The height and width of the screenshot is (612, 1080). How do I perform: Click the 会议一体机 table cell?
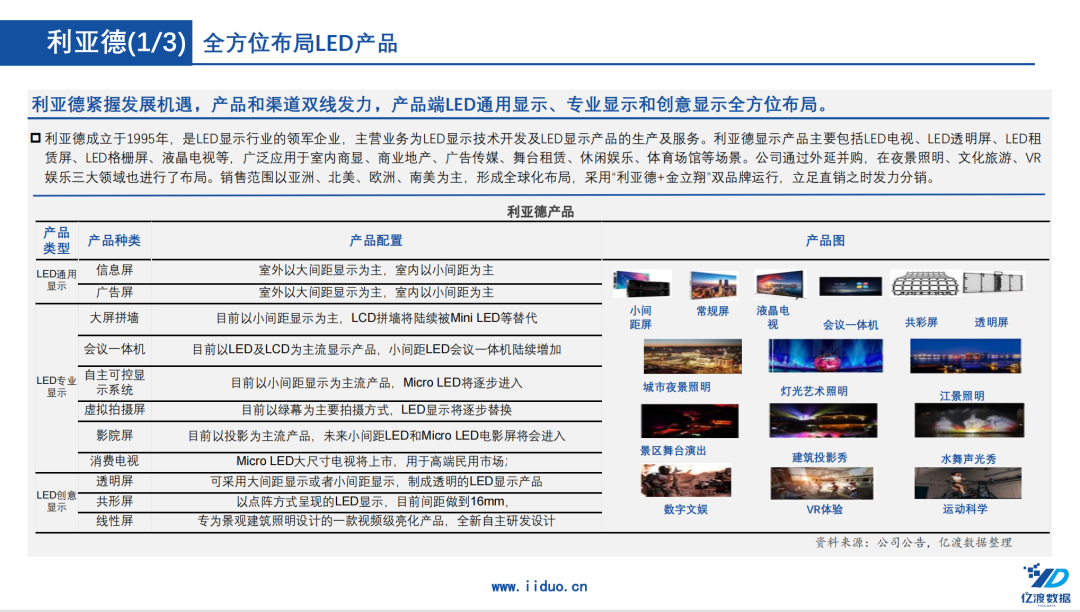pos(114,349)
